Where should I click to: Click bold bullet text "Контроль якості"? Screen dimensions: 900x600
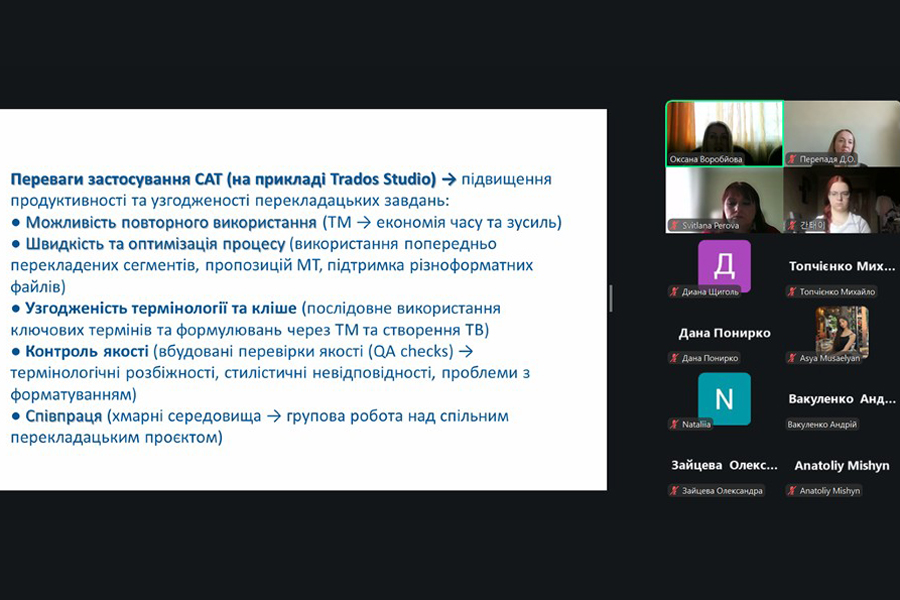(x=87, y=351)
